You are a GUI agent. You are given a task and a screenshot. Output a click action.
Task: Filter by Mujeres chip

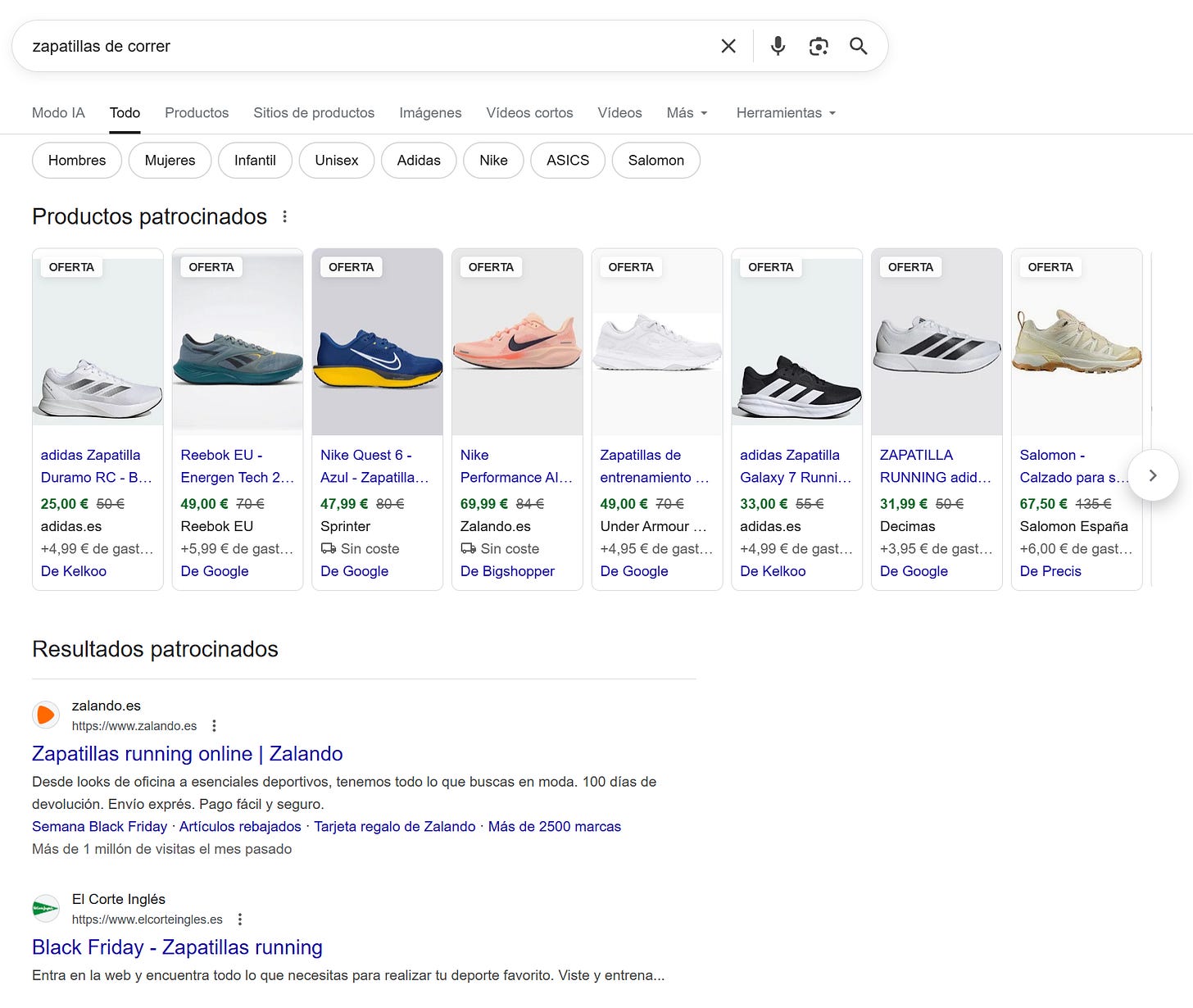coord(170,161)
